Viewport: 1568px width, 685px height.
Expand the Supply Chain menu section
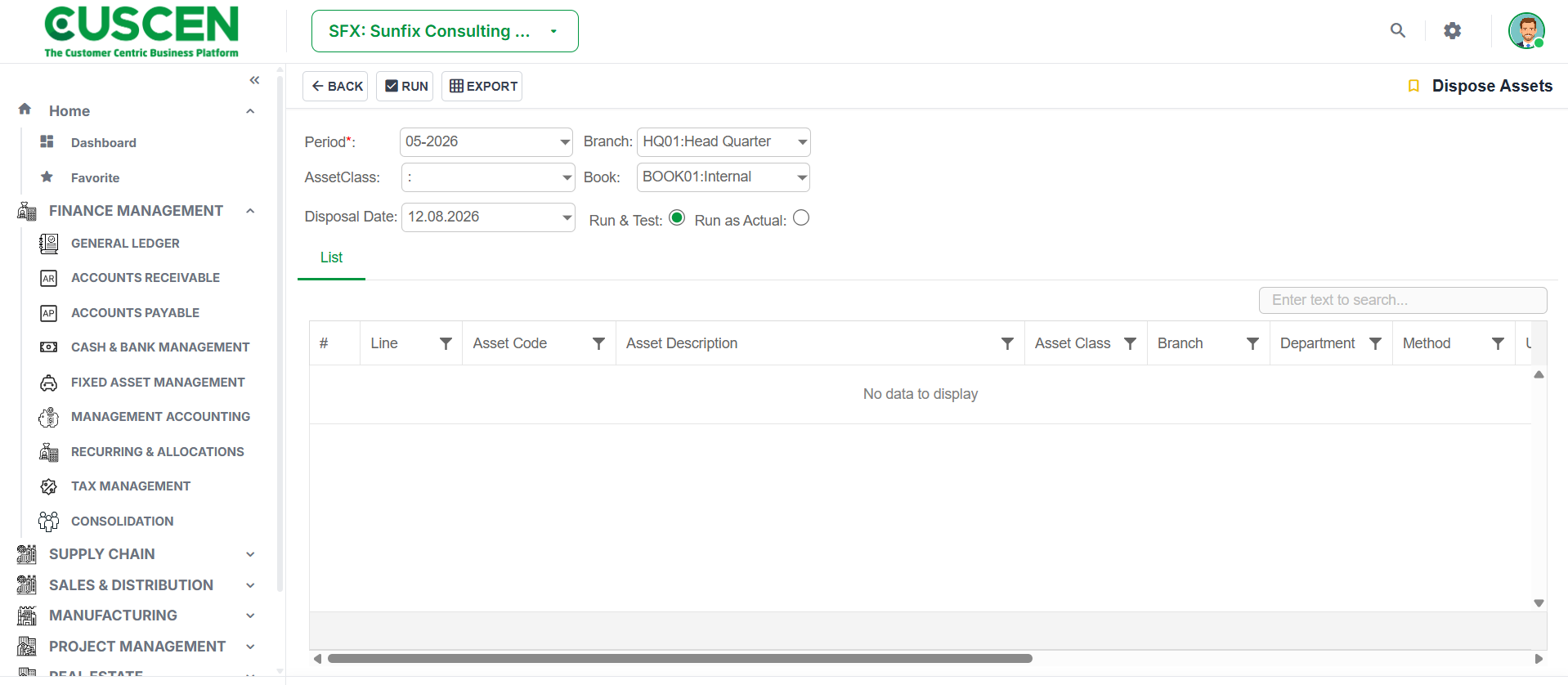(136, 554)
